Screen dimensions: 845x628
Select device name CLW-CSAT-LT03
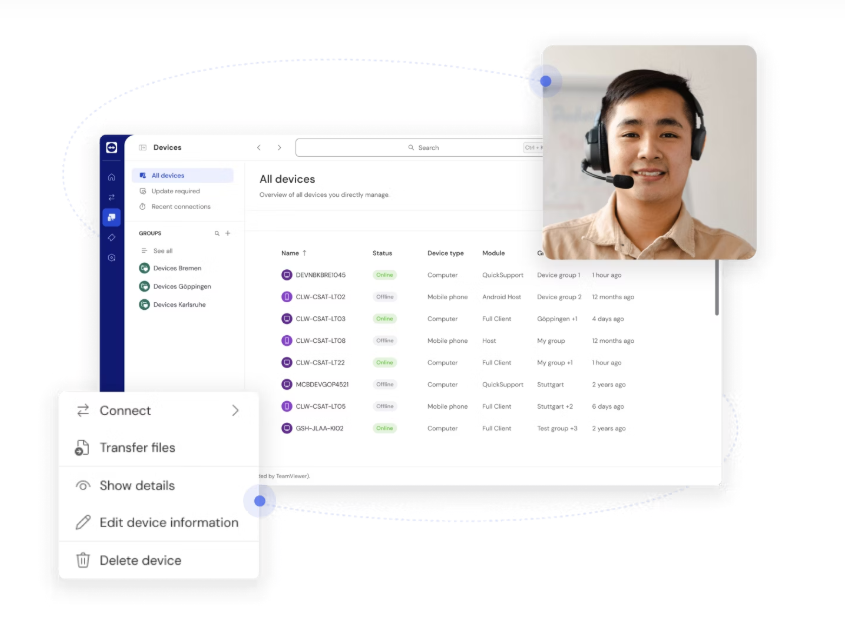321,319
